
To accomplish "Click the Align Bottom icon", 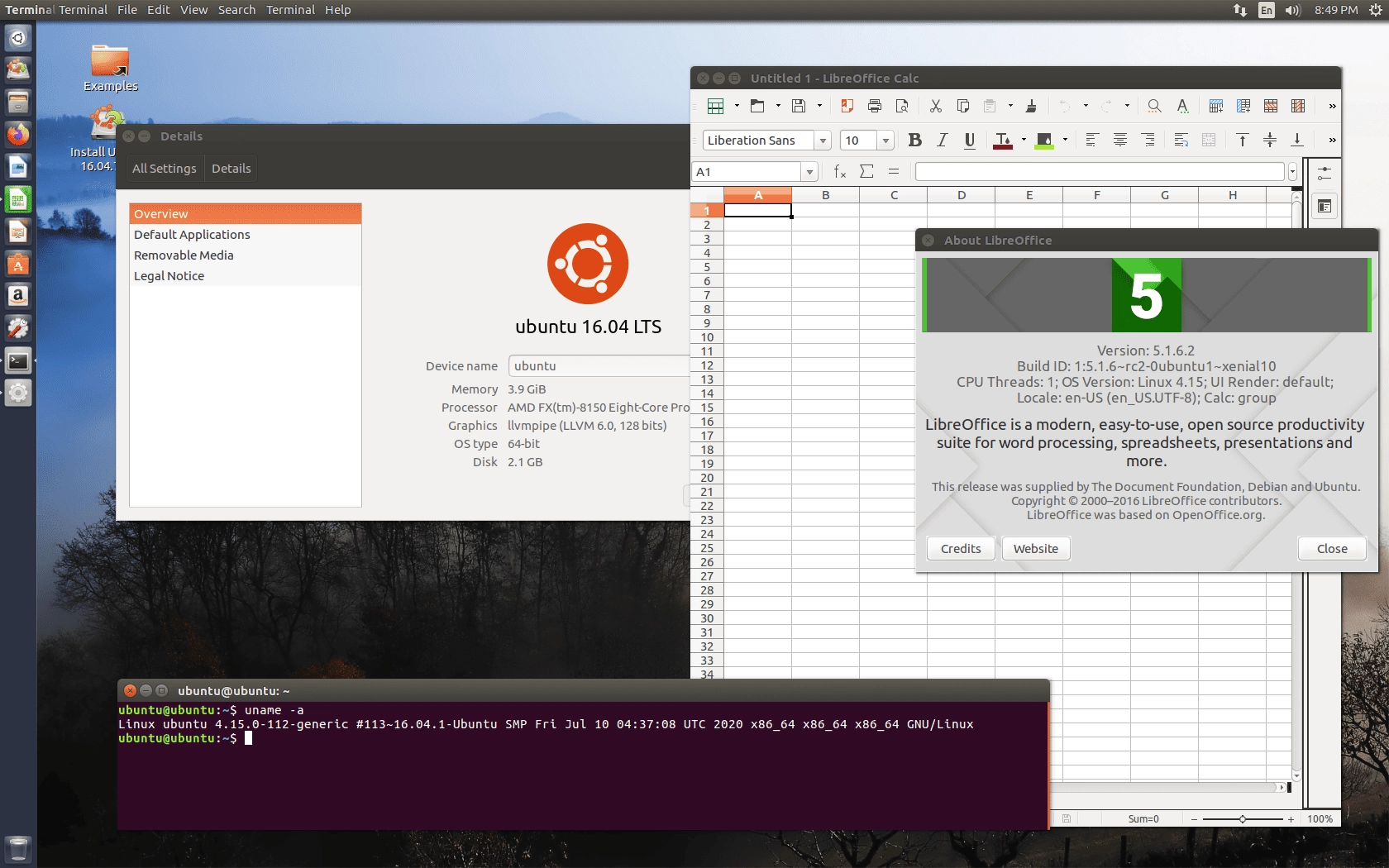I will pyautogui.click(x=1297, y=140).
